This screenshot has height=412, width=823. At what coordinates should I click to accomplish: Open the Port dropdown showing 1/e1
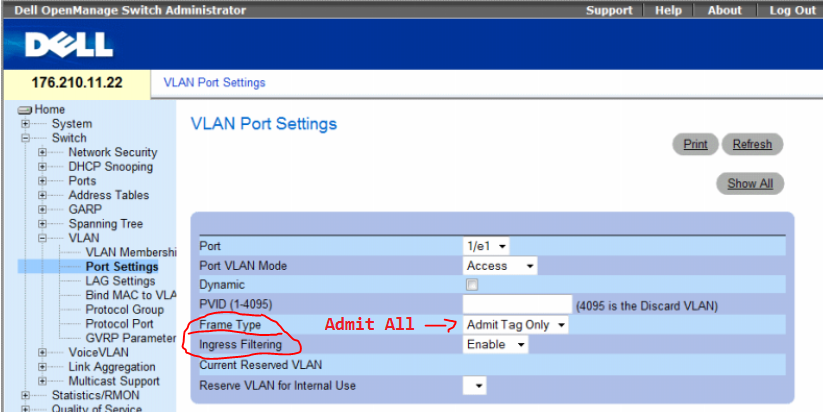486,246
